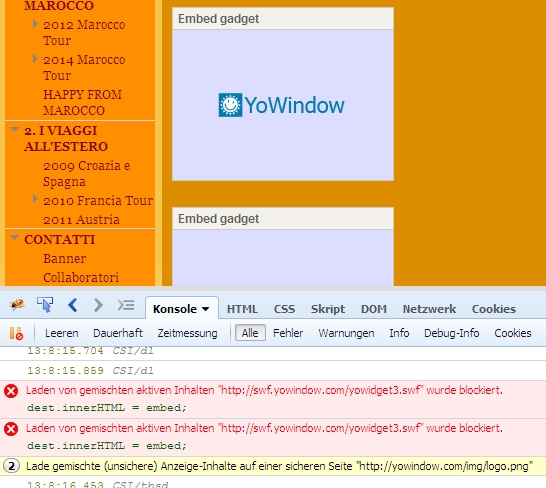546x488 pixels.
Task: Open HAPPY FROM MAROCCO page link
Action: coord(83,102)
